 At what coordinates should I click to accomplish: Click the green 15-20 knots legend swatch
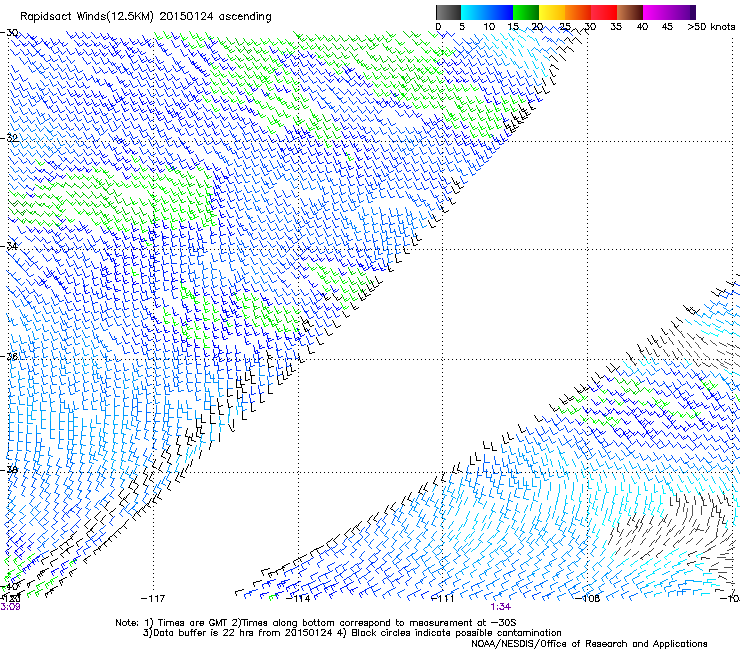pyautogui.click(x=526, y=12)
